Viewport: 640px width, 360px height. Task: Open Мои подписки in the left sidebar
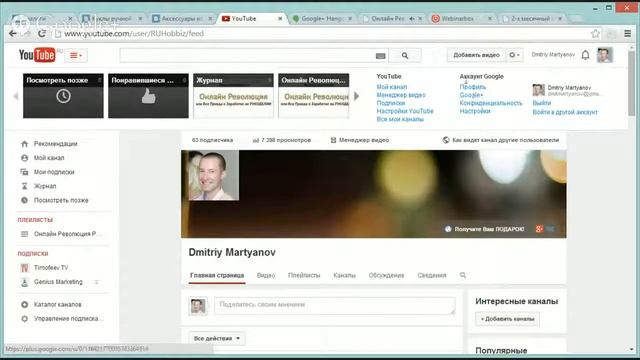[x=54, y=172]
